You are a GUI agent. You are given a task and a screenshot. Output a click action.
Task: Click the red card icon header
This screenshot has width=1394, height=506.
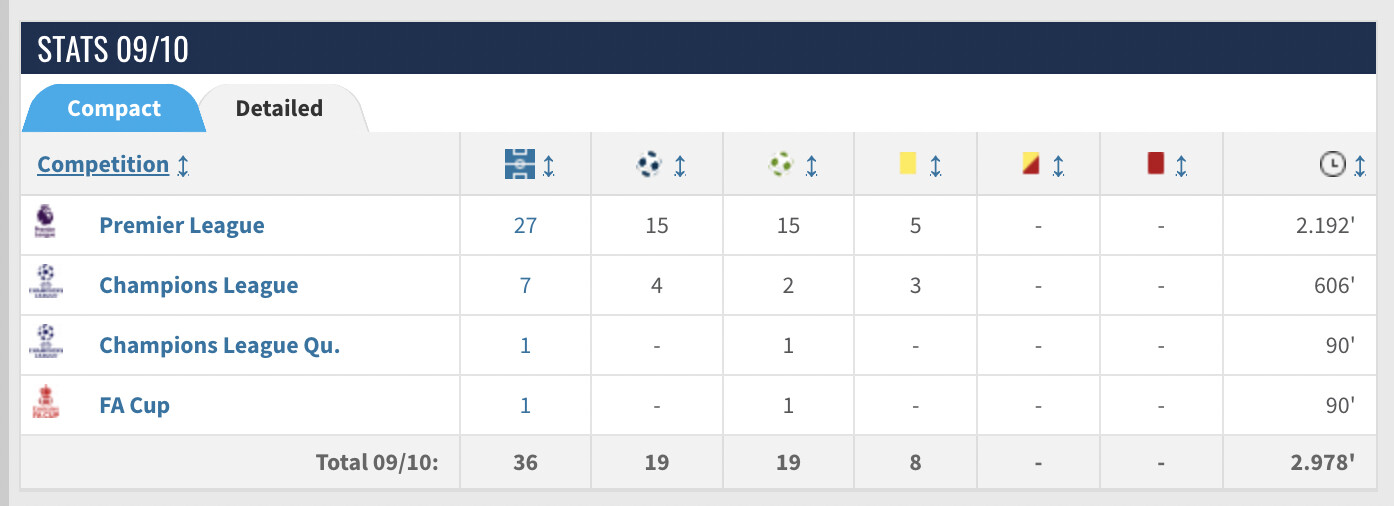pos(1156,163)
